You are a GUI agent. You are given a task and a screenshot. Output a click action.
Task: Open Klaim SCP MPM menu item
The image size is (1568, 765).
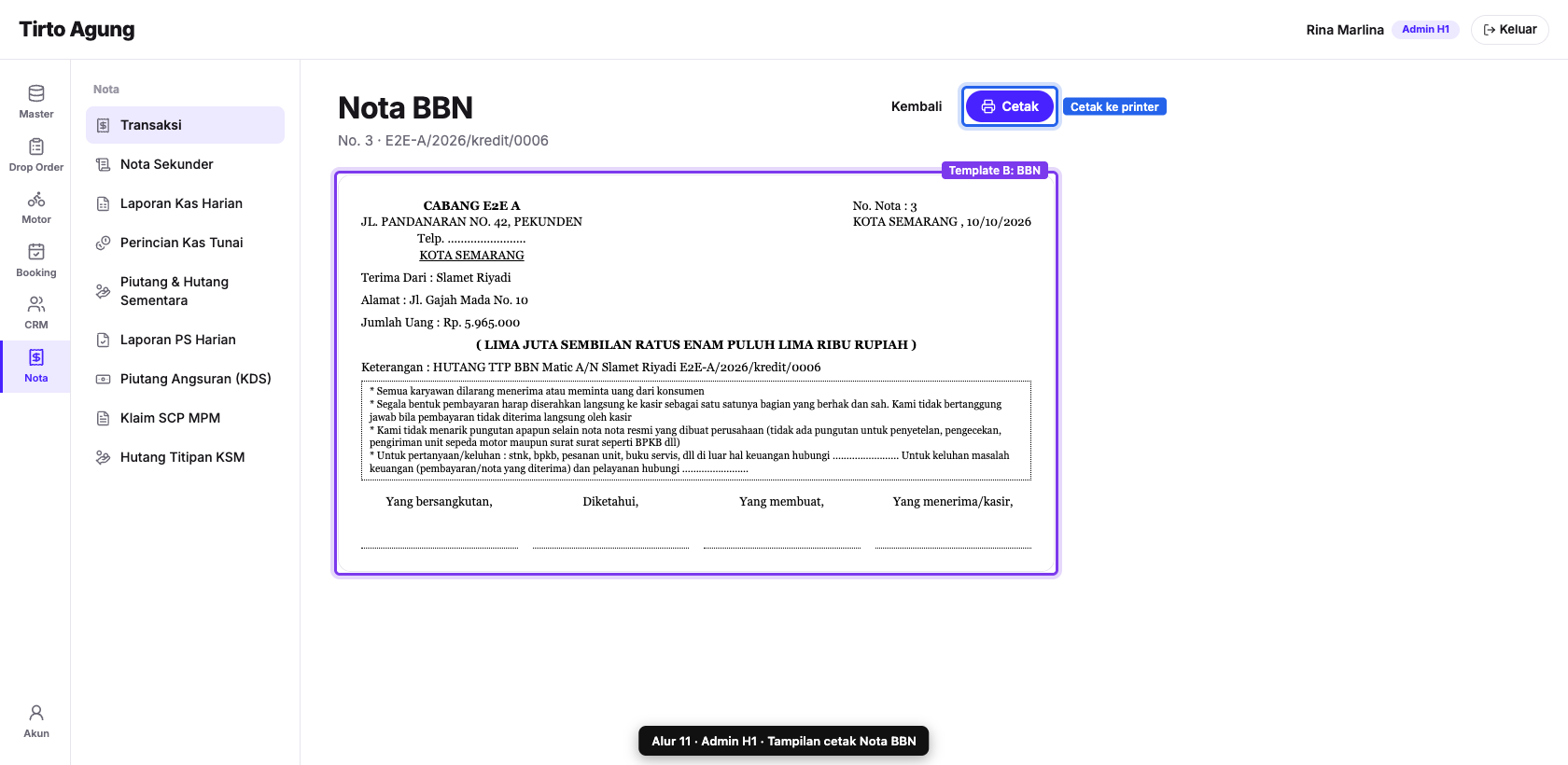coord(185,418)
